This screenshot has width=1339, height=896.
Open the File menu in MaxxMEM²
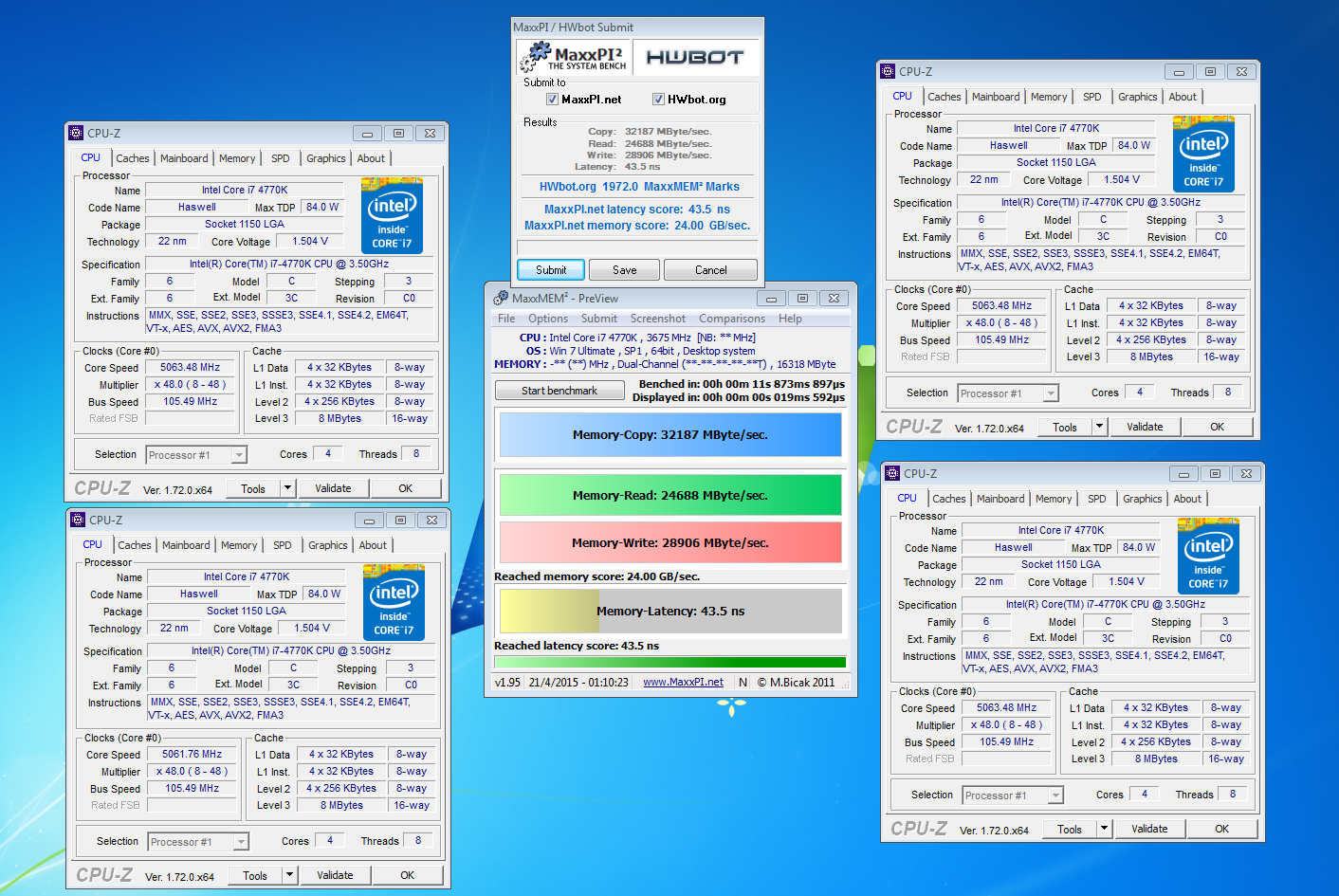click(x=506, y=319)
